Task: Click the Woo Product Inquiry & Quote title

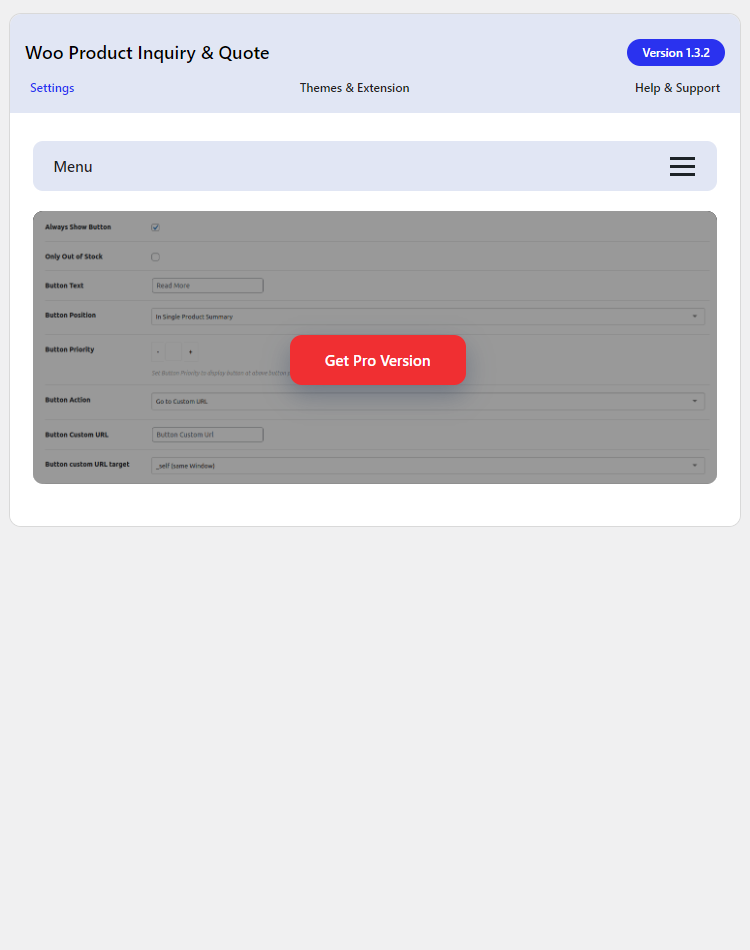Action: (147, 53)
